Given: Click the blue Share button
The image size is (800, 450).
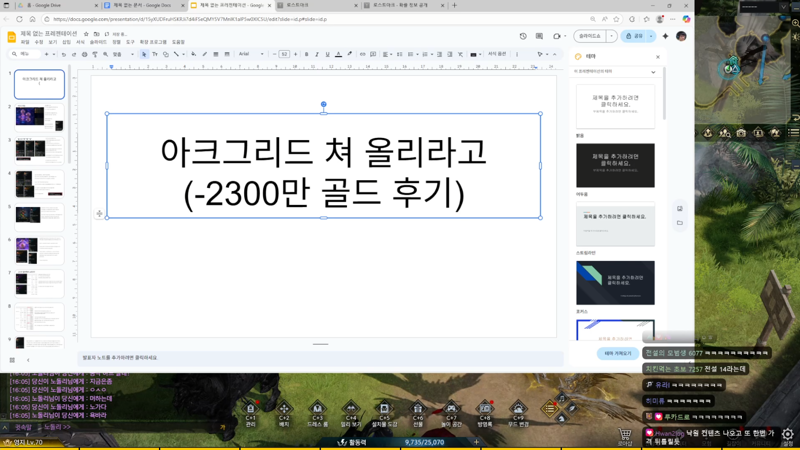Looking at the screenshot, I should click(x=635, y=36).
